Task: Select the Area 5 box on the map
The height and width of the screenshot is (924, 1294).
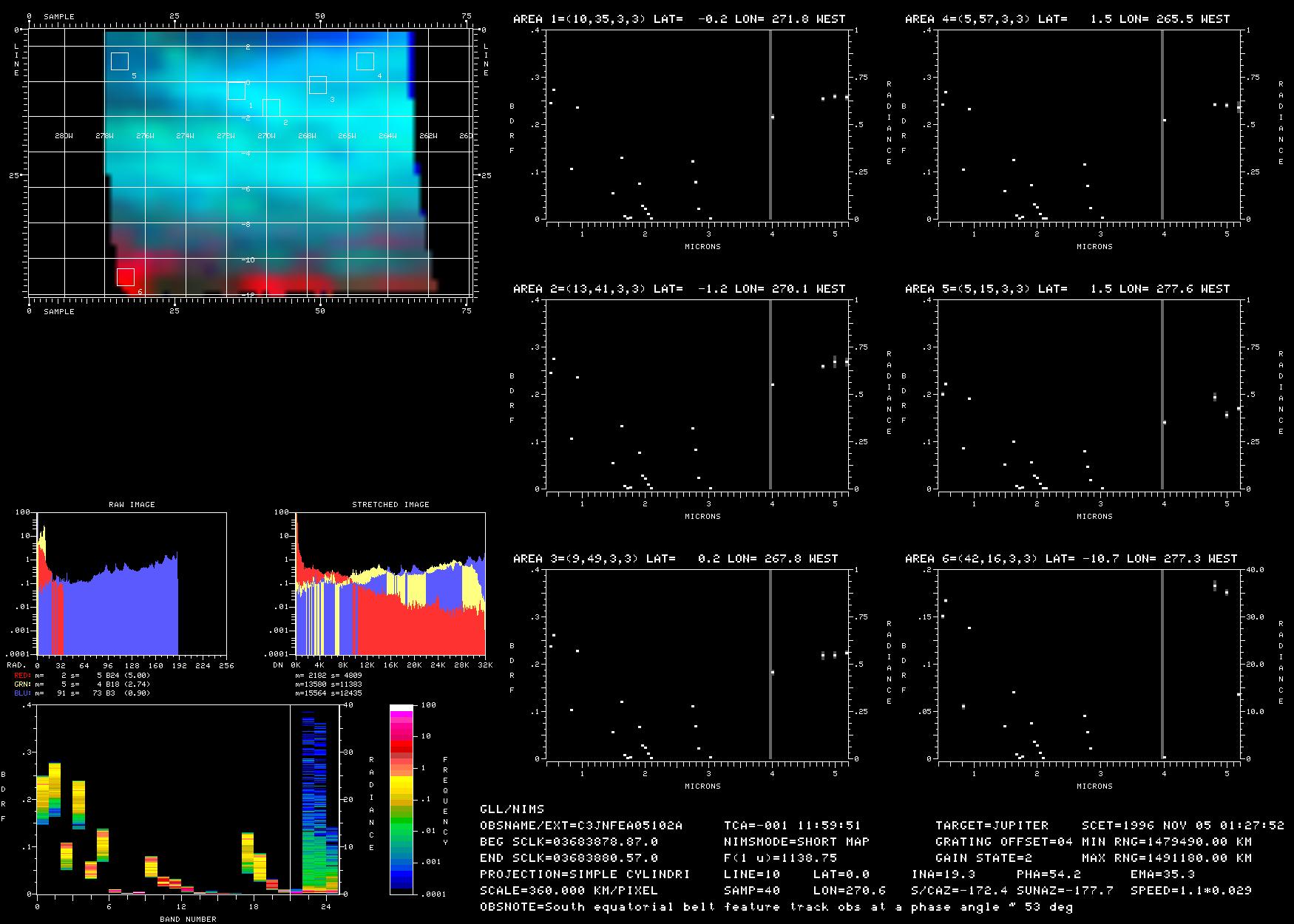Action: point(120,61)
